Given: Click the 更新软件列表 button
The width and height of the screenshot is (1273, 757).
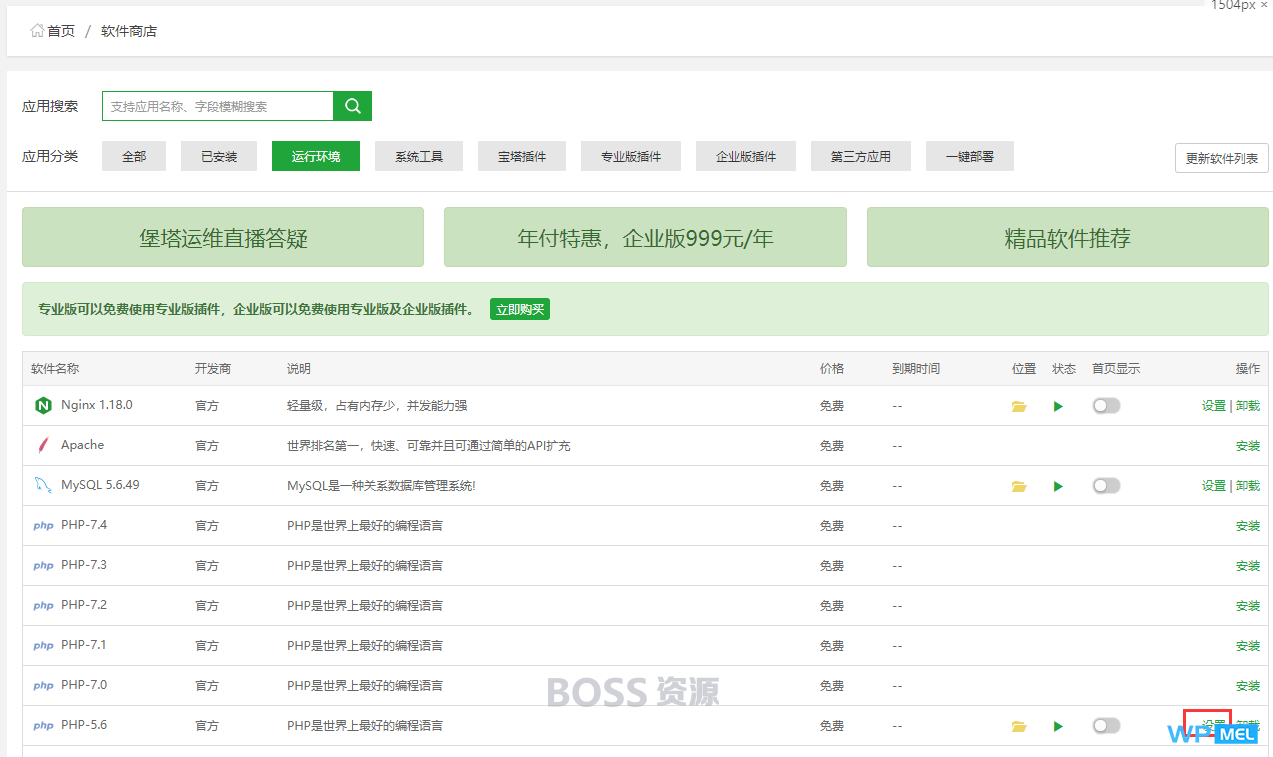Looking at the screenshot, I should point(1222,158).
